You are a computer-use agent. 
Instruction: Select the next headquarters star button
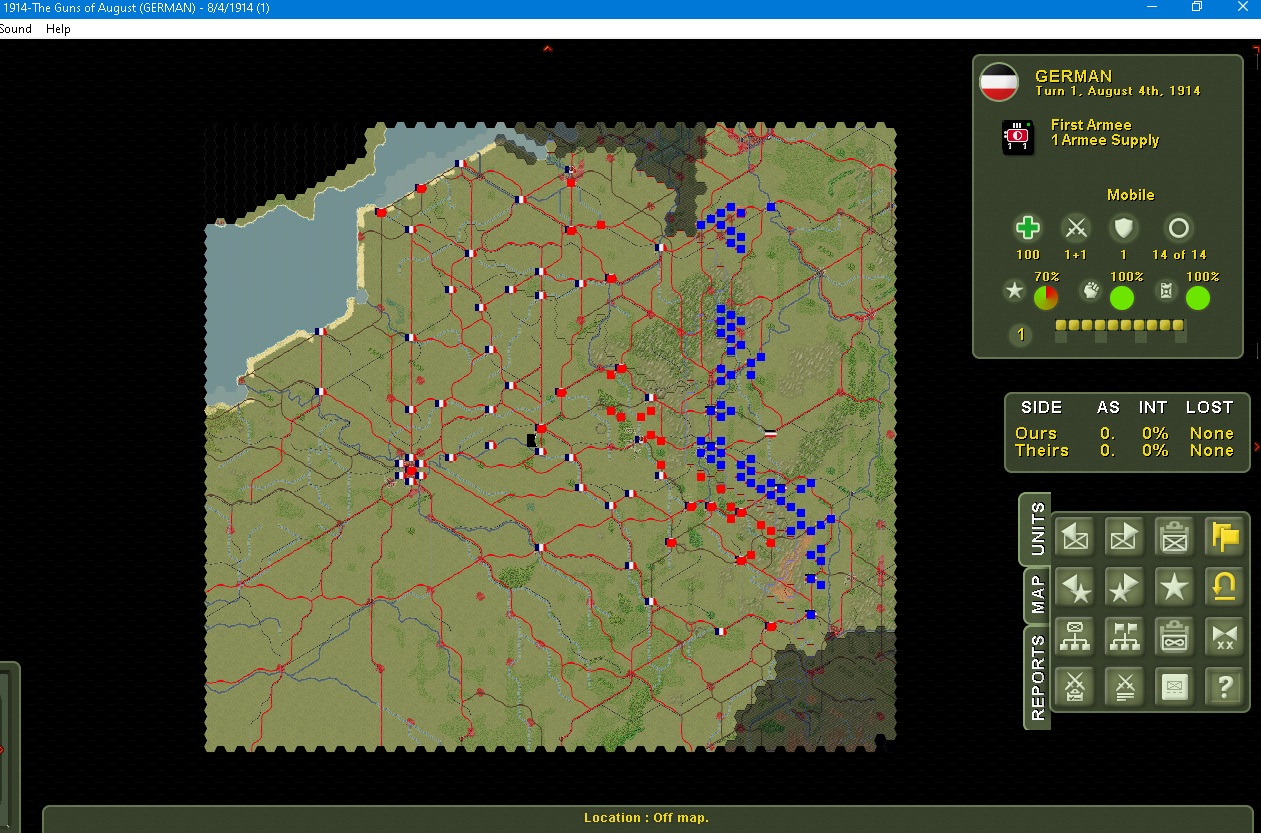(x=1124, y=587)
